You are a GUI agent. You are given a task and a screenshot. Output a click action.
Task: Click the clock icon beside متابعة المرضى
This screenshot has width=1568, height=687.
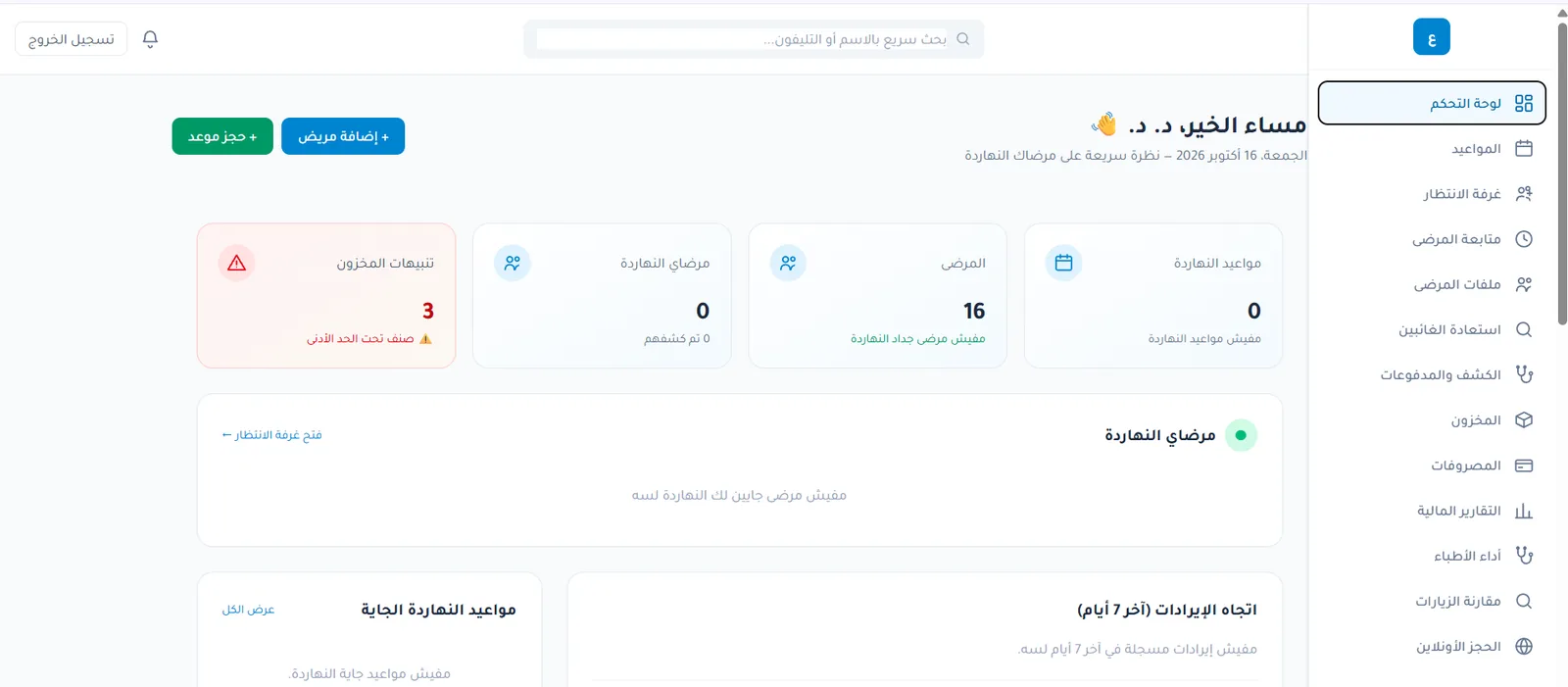1524,239
